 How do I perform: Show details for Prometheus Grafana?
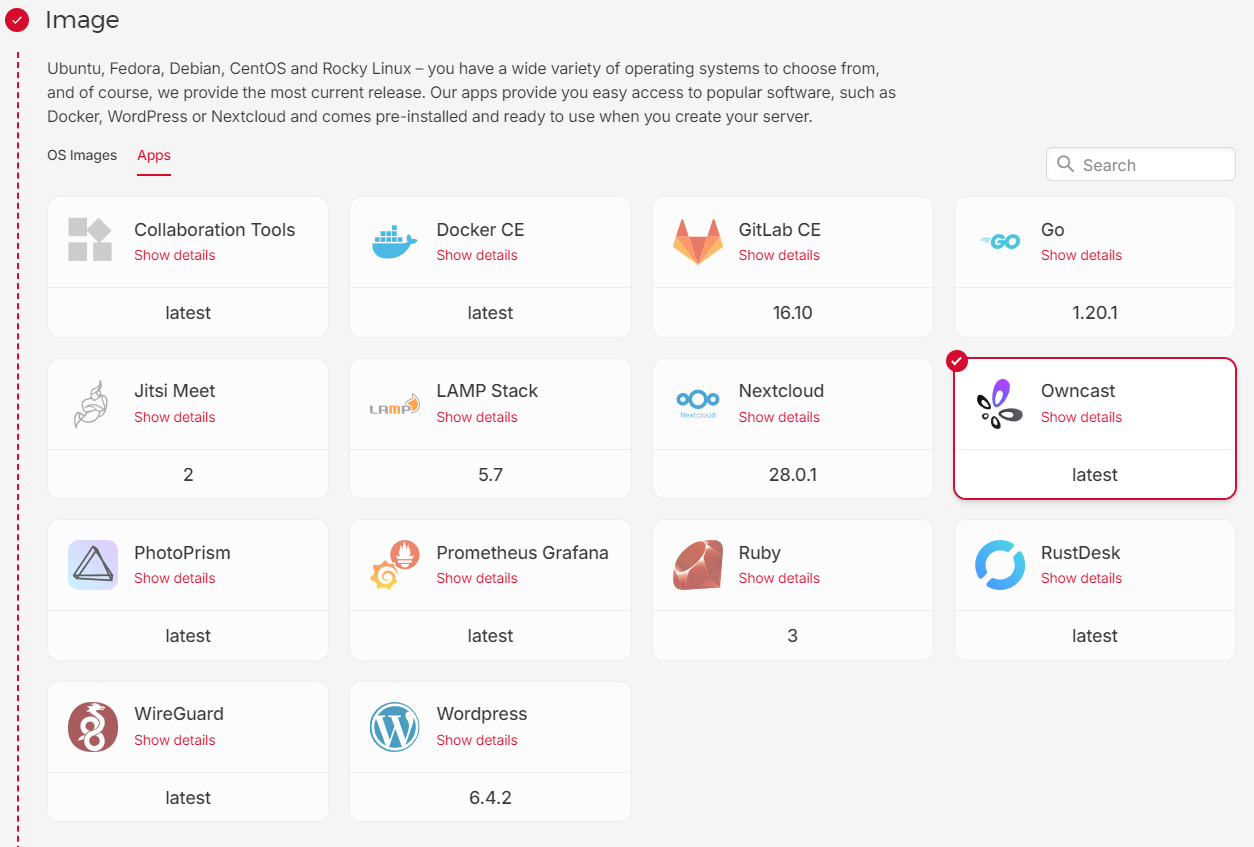(x=477, y=578)
